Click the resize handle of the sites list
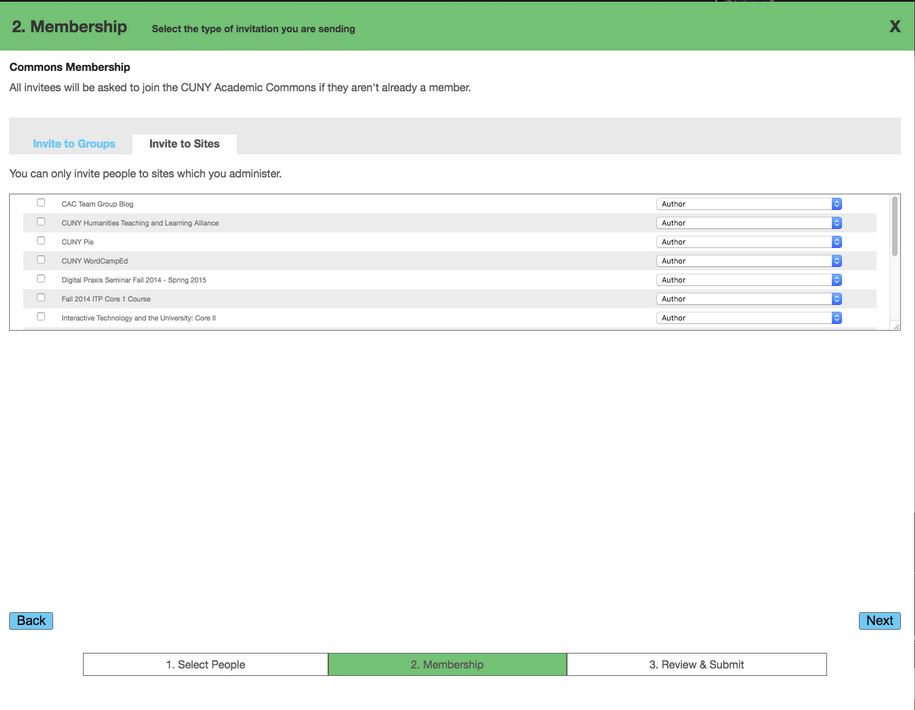This screenshot has width=915, height=710. [x=896, y=326]
